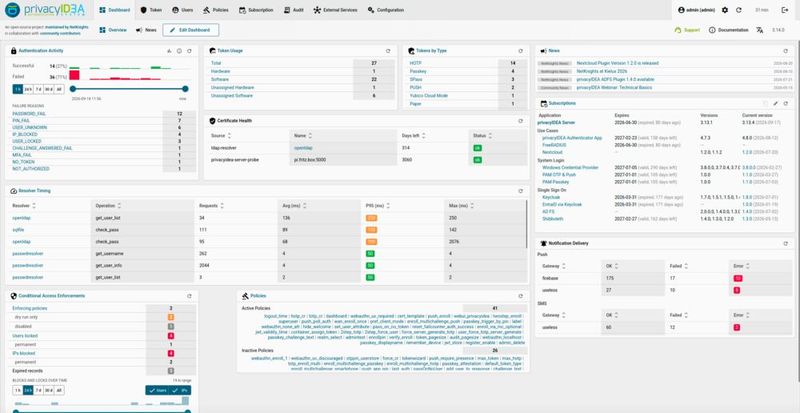Refresh the Conditional Access Enforcements widget
This screenshot has width=800, height=413.
[189, 296]
